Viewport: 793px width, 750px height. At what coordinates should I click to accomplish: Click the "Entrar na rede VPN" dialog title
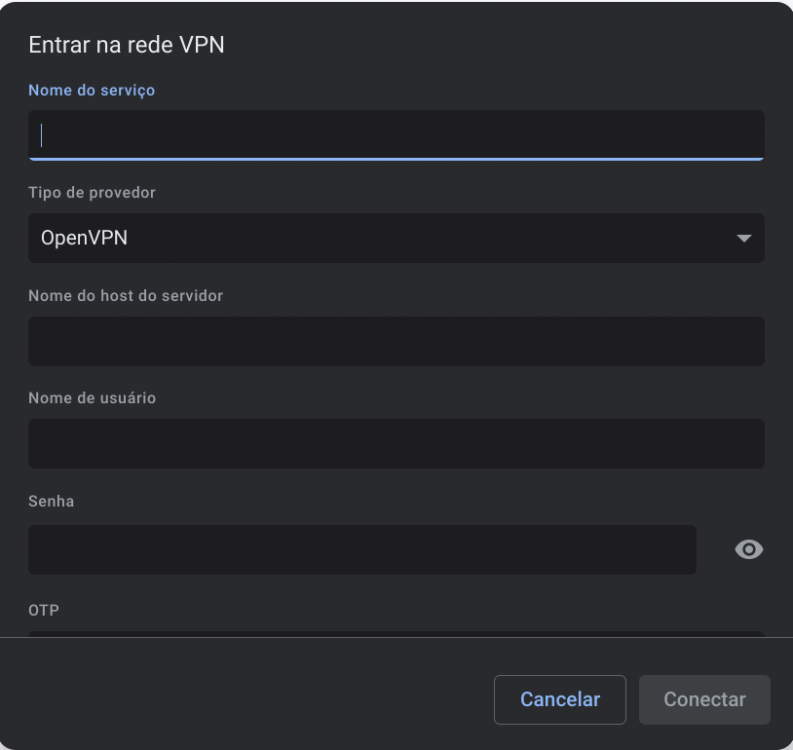tap(126, 45)
